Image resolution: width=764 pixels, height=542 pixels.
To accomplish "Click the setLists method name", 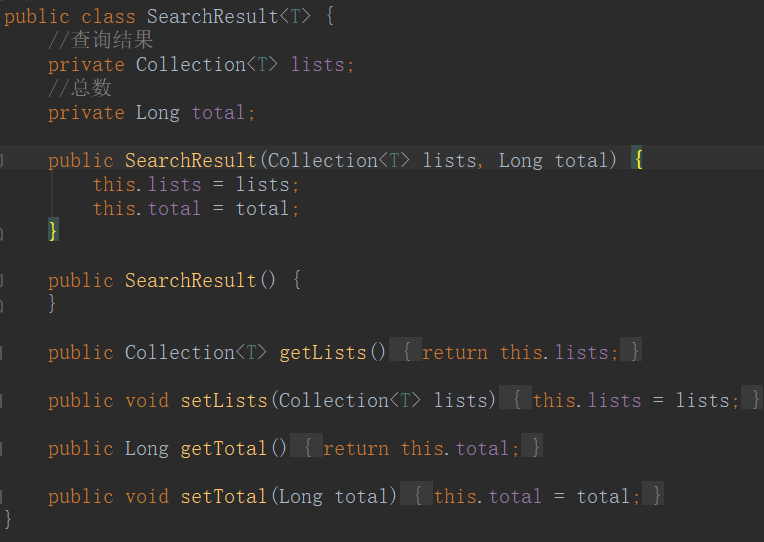I will [x=224, y=400].
